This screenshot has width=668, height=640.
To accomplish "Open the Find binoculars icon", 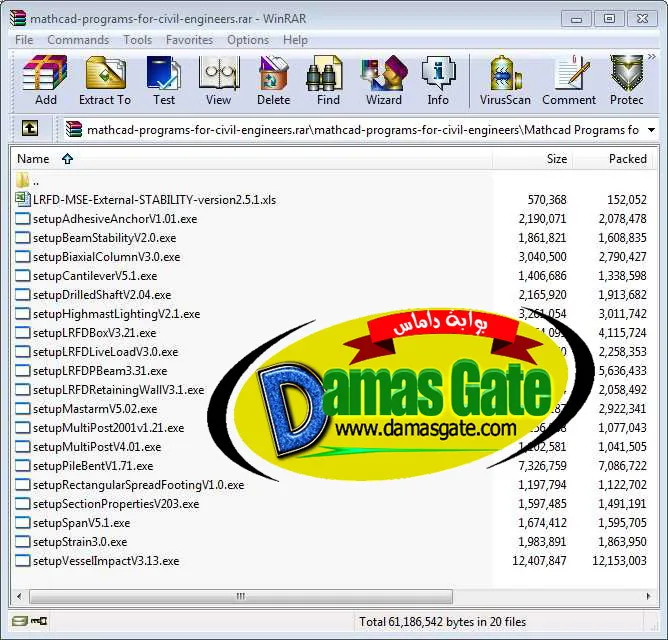I will (x=327, y=73).
